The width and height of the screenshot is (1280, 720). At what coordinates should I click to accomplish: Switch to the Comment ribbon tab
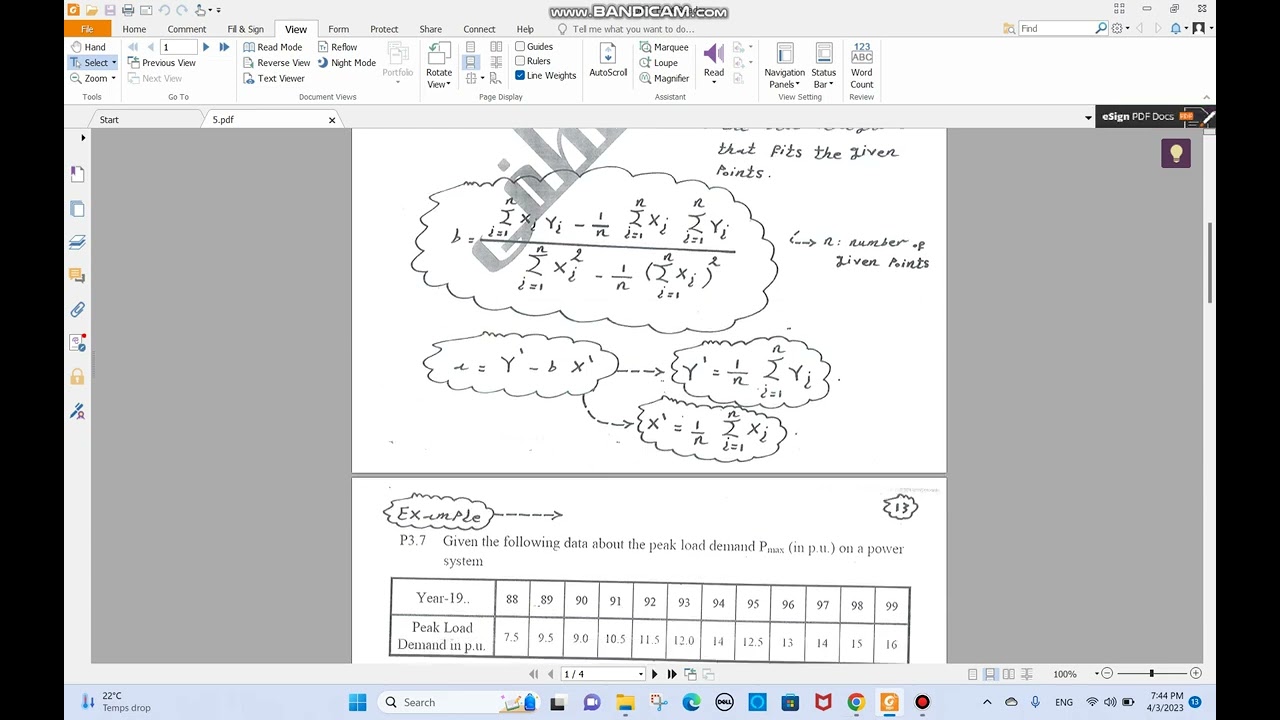(187, 29)
